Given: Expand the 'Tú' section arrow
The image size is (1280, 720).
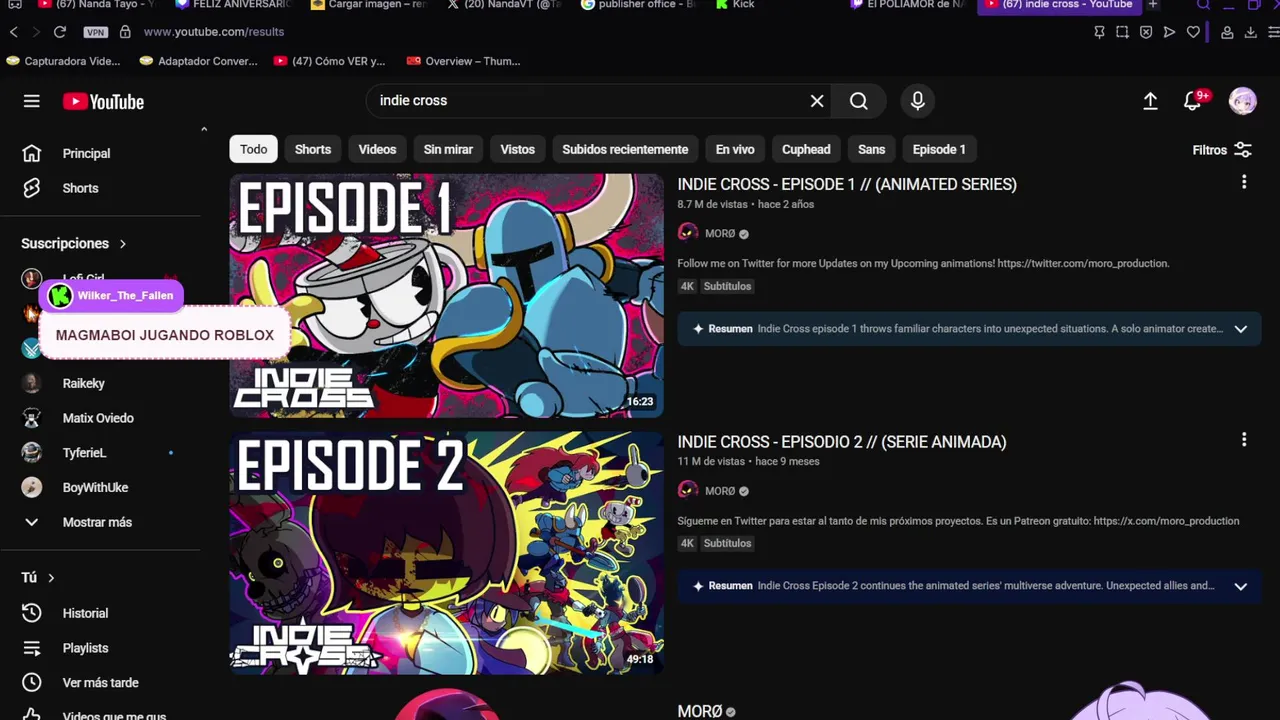Looking at the screenshot, I should pos(51,578).
